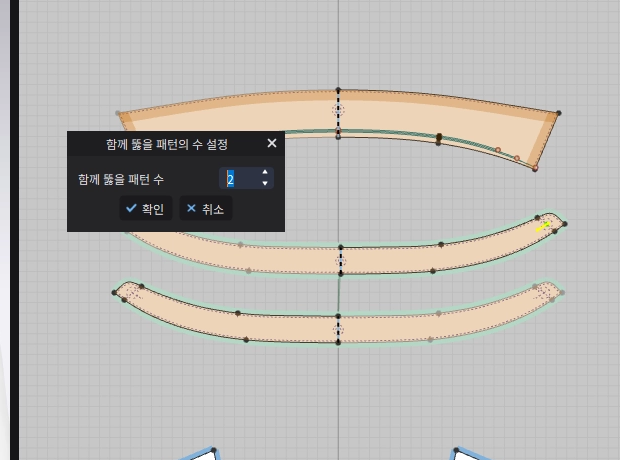Click the pattern count number field

tap(240, 179)
